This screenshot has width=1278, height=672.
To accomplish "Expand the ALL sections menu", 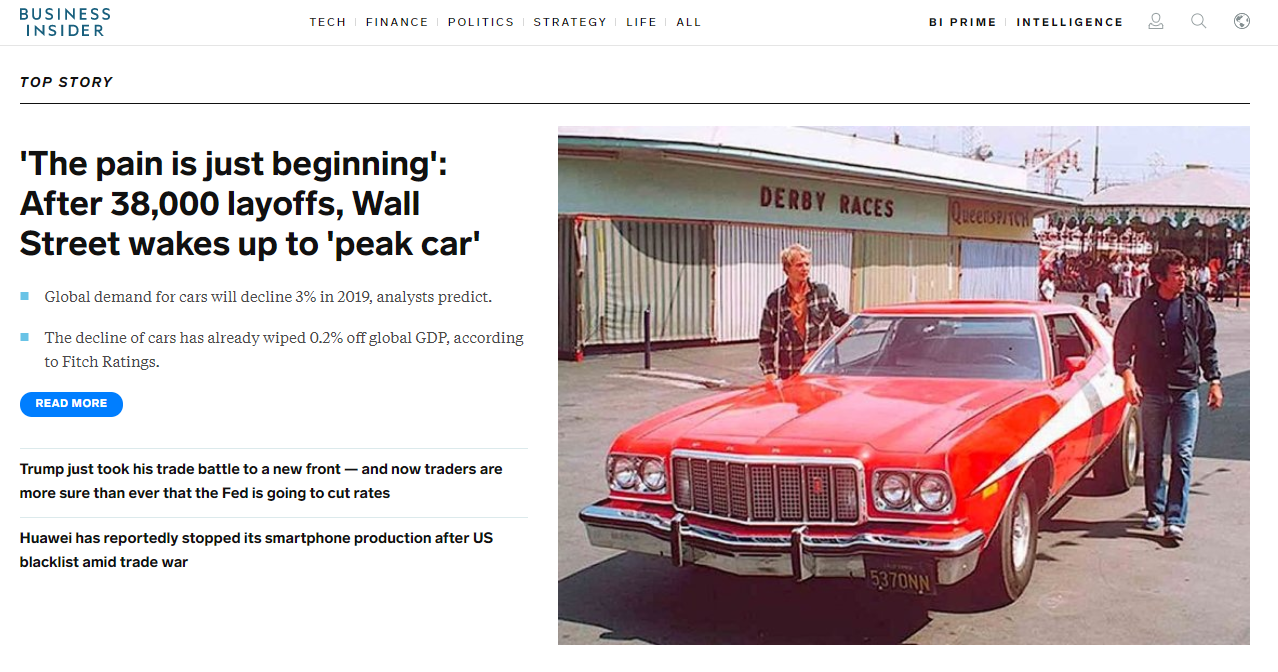I will 689,22.
